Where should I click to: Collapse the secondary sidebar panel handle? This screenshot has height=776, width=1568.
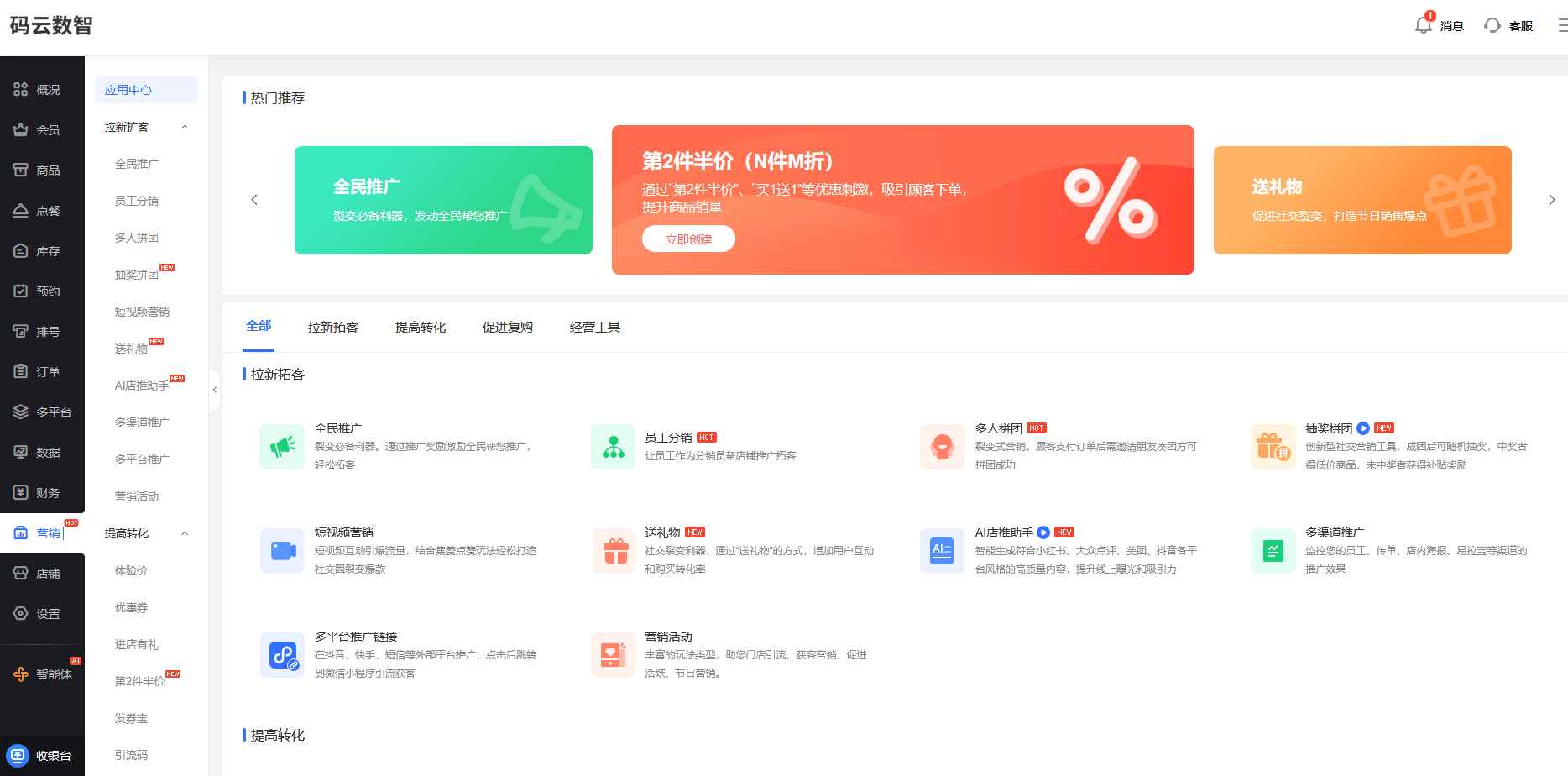tap(215, 390)
